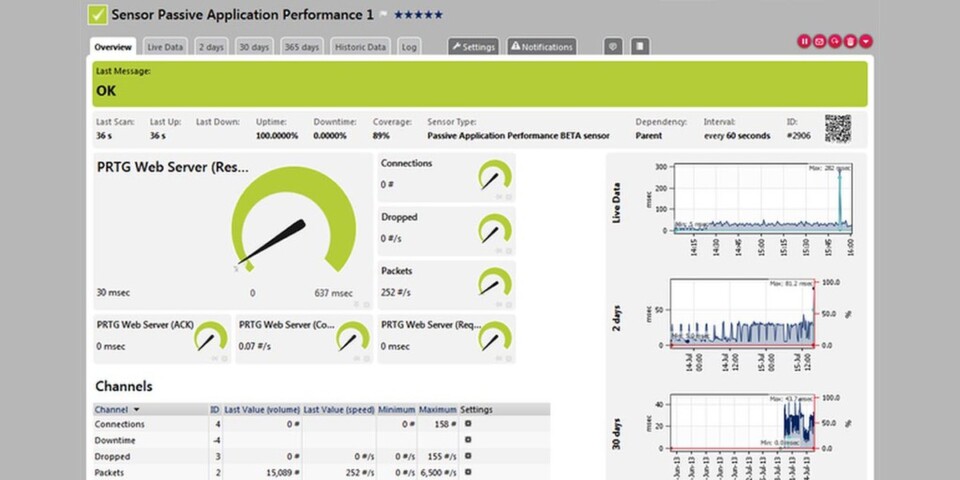Viewport: 960px width, 480px height.
Task: Switch to the Live Data tab
Action: click(165, 47)
